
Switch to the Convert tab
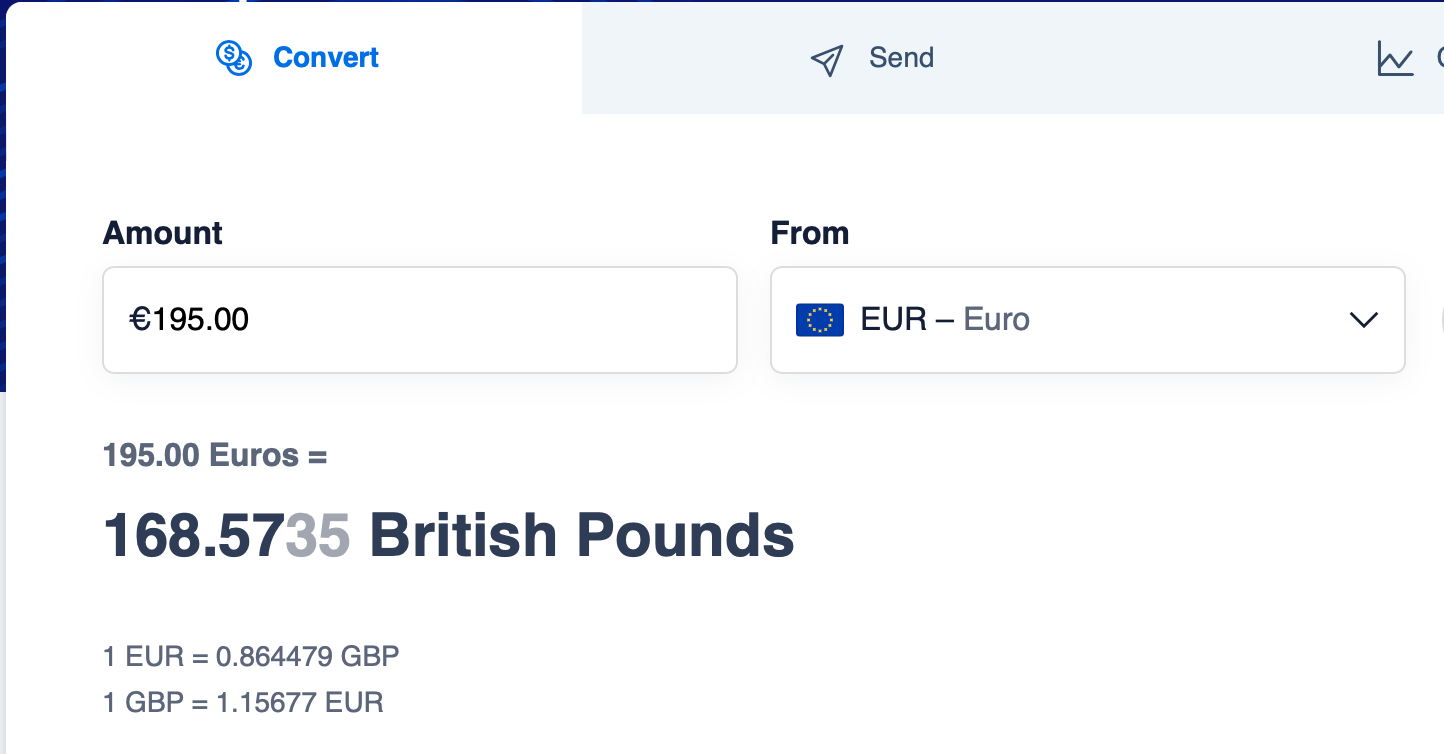[297, 58]
